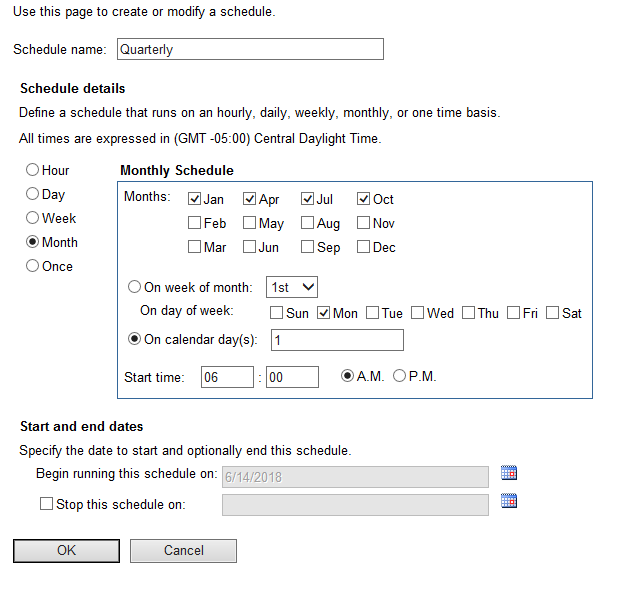Viewport: 641px width, 604px height.
Task: Tick the Fri day of week checkbox
Action: pyautogui.click(x=514, y=313)
